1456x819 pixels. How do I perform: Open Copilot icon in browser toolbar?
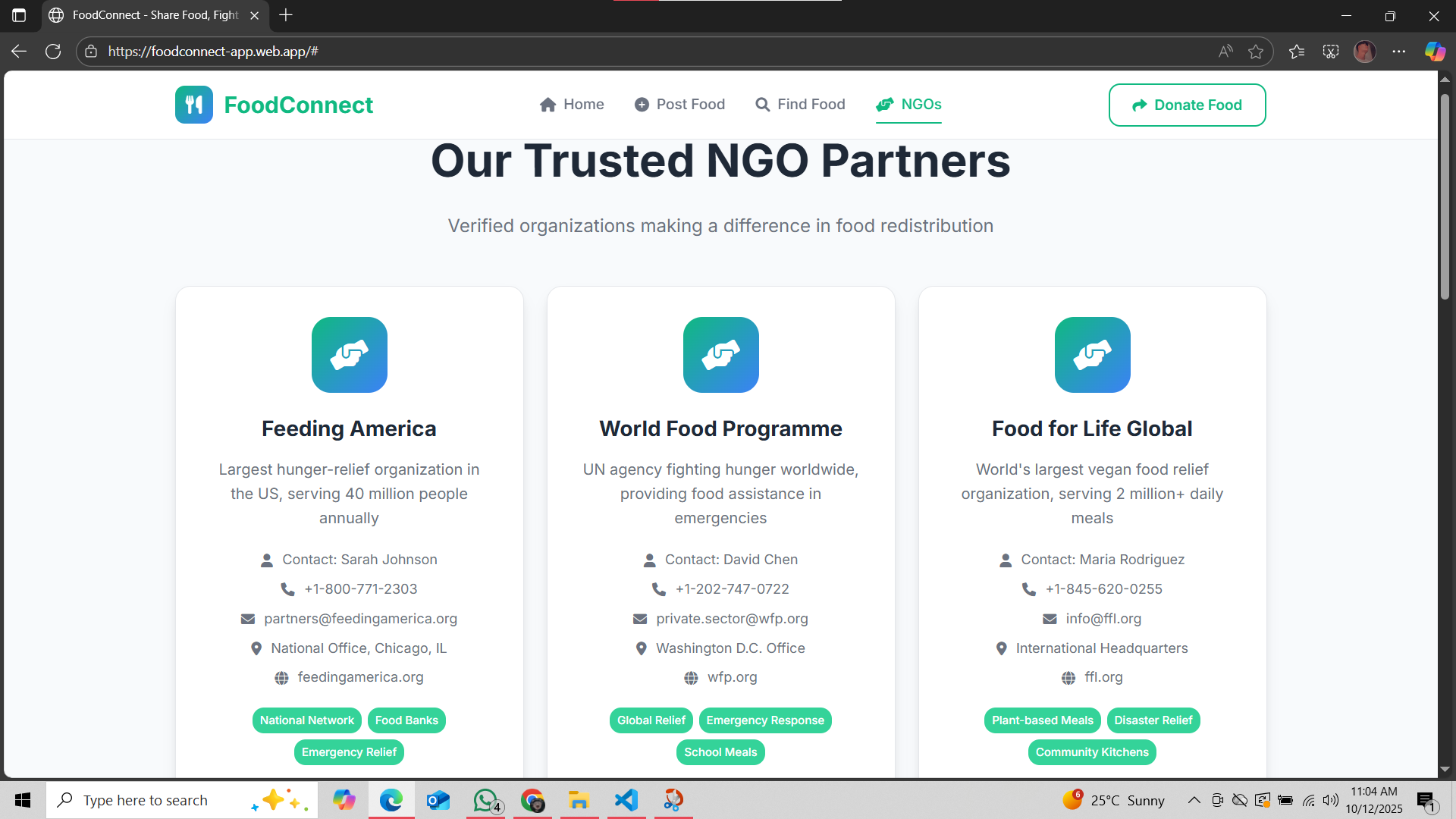[1435, 52]
